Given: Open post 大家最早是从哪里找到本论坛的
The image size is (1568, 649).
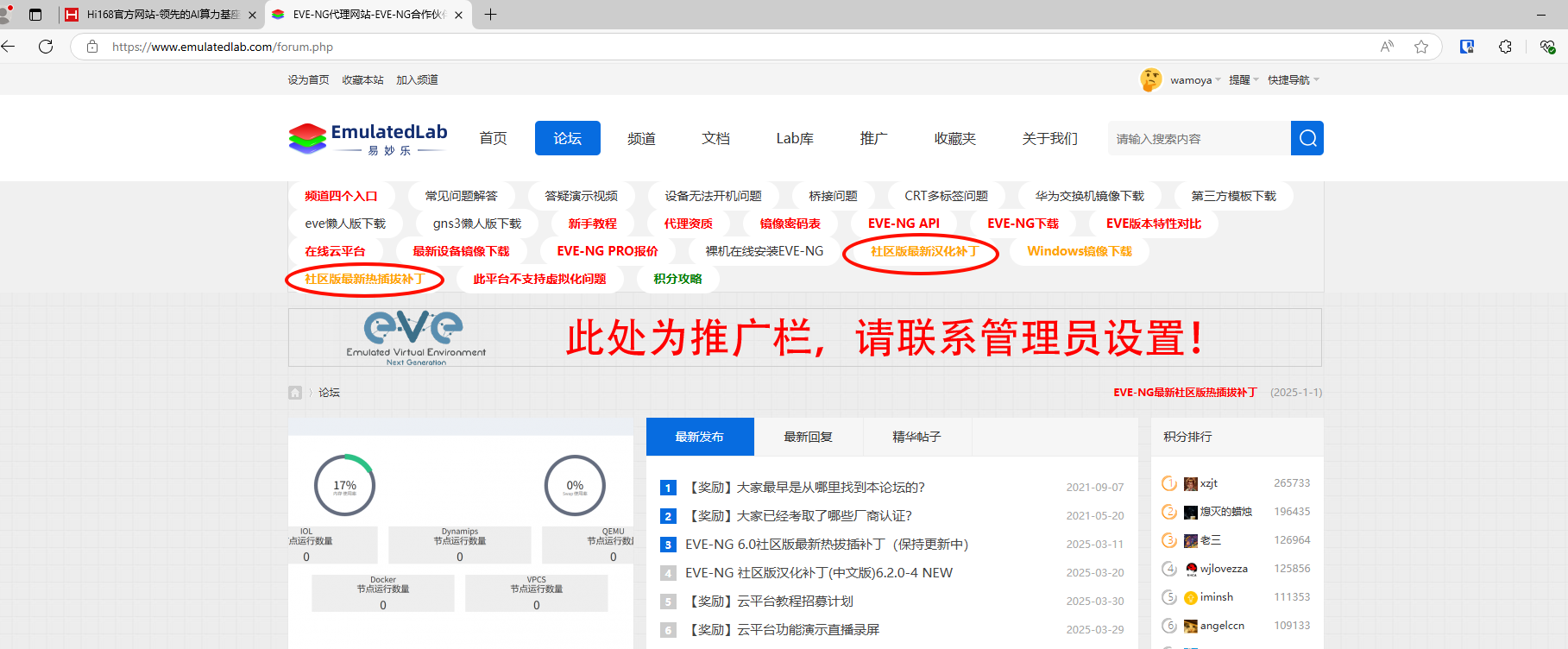Looking at the screenshot, I should pos(805,488).
